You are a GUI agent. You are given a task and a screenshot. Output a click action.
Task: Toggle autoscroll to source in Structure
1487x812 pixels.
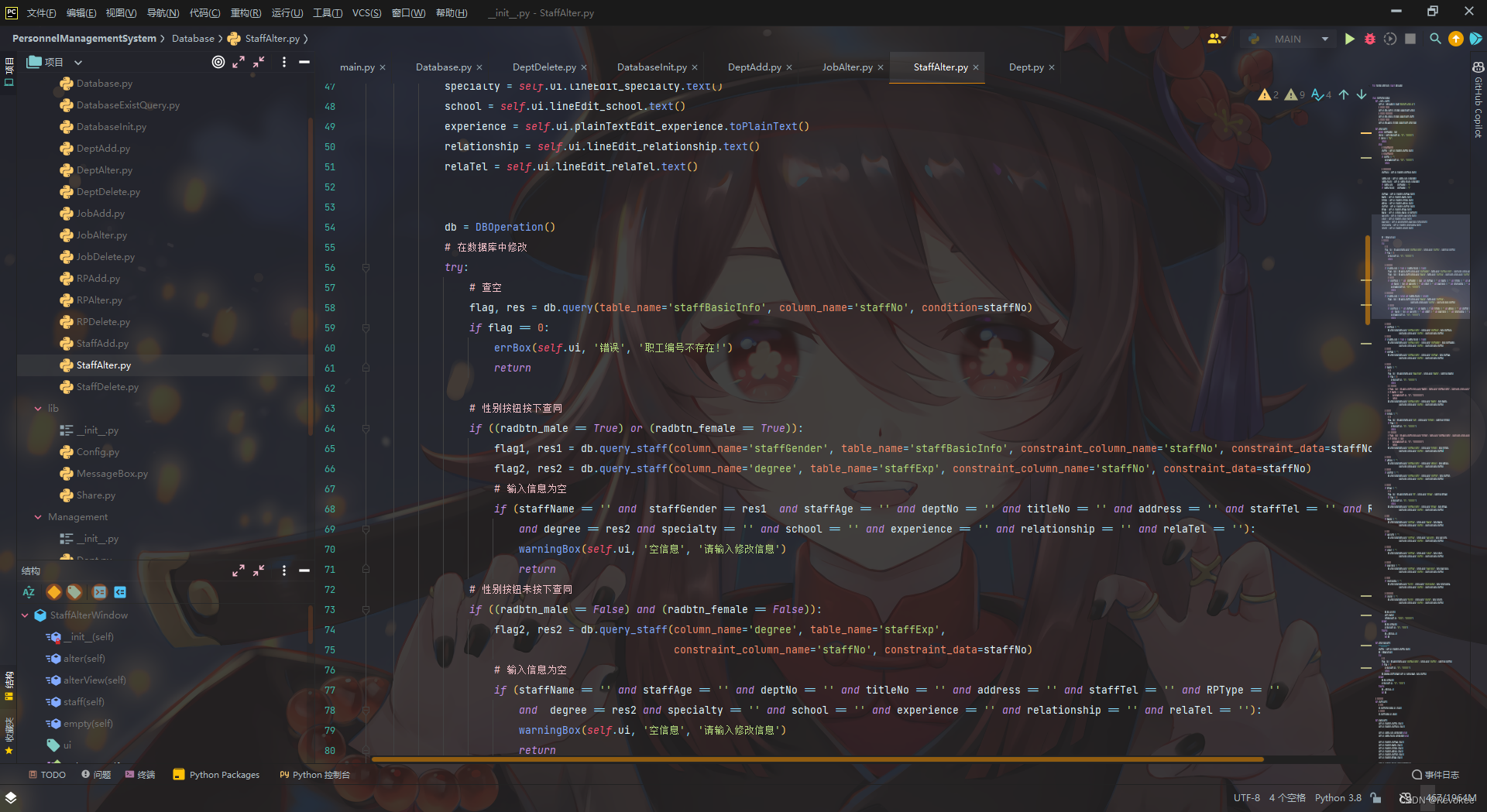[99, 592]
